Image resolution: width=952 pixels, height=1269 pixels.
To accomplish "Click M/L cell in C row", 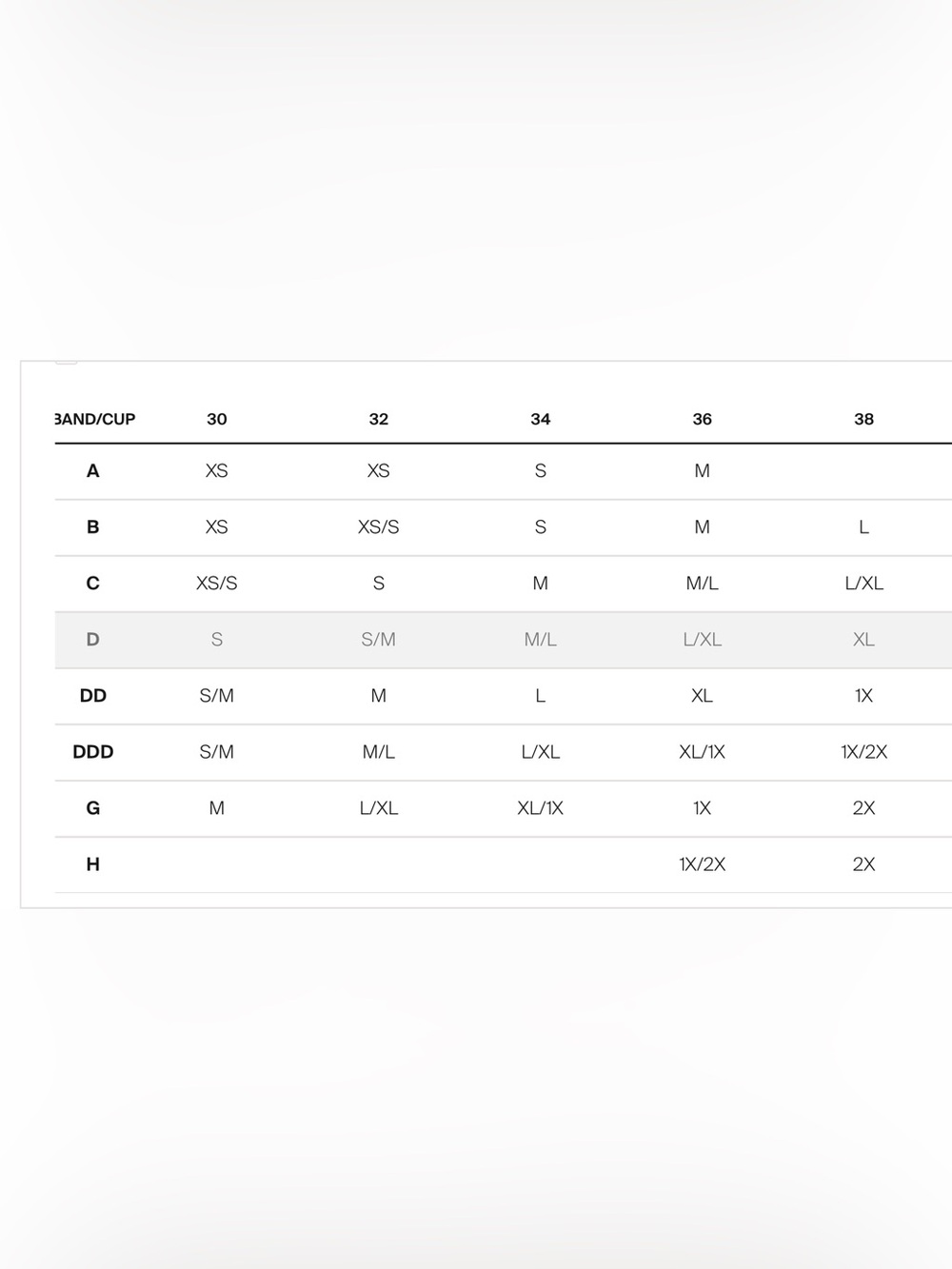I will (x=703, y=583).
